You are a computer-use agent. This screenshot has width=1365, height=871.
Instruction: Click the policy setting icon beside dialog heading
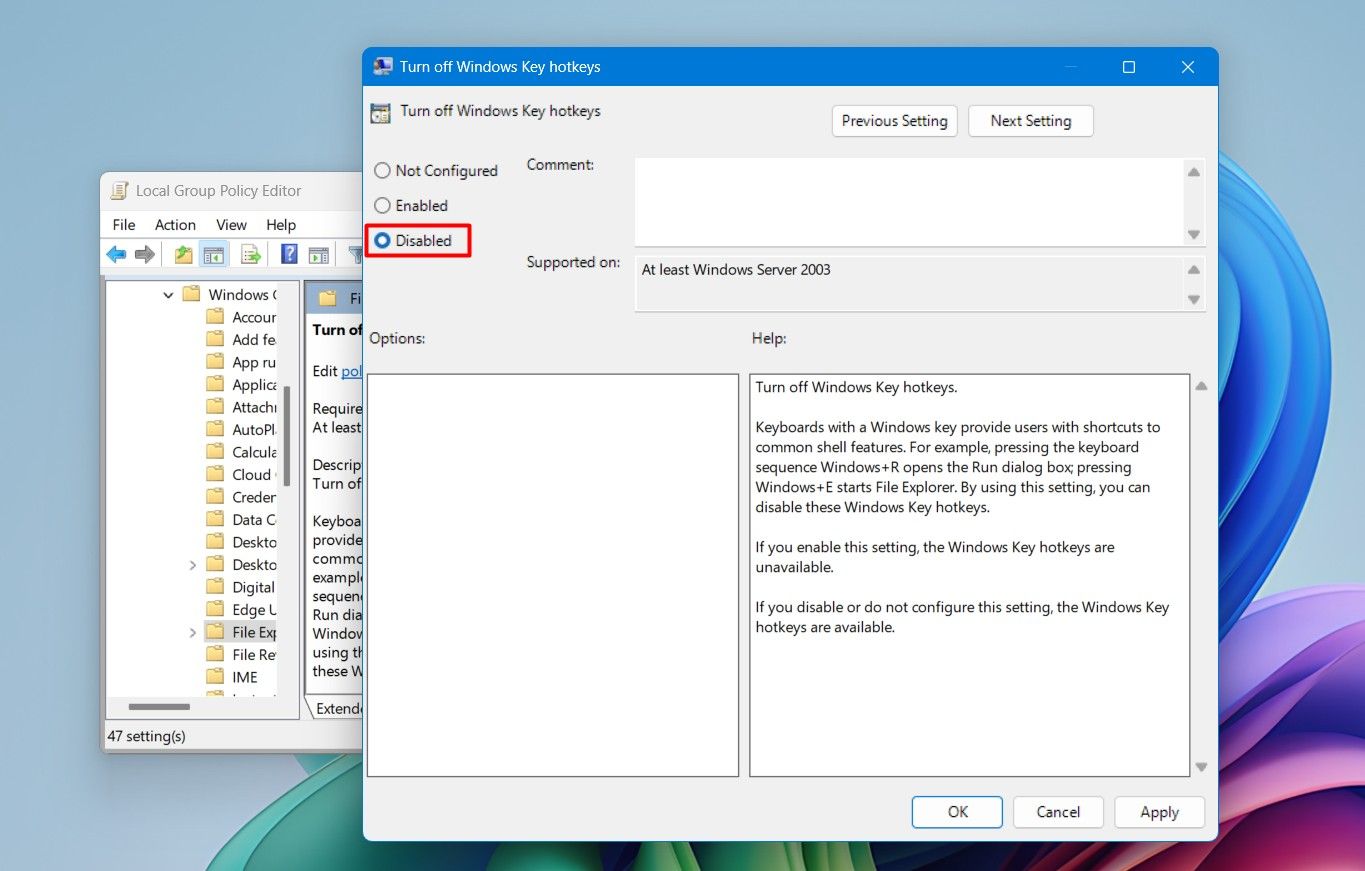coord(380,113)
